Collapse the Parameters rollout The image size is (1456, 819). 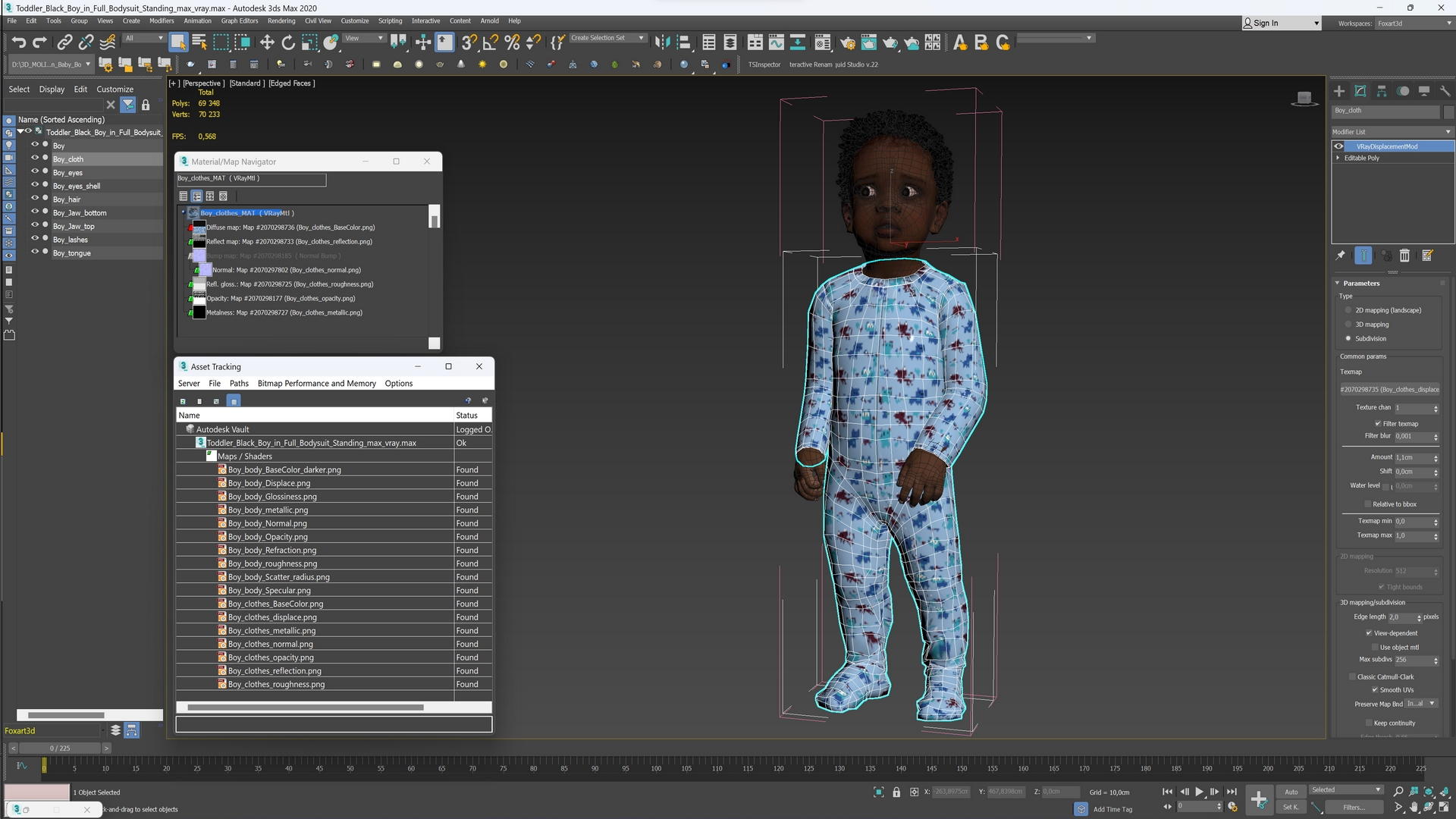[x=1338, y=284]
